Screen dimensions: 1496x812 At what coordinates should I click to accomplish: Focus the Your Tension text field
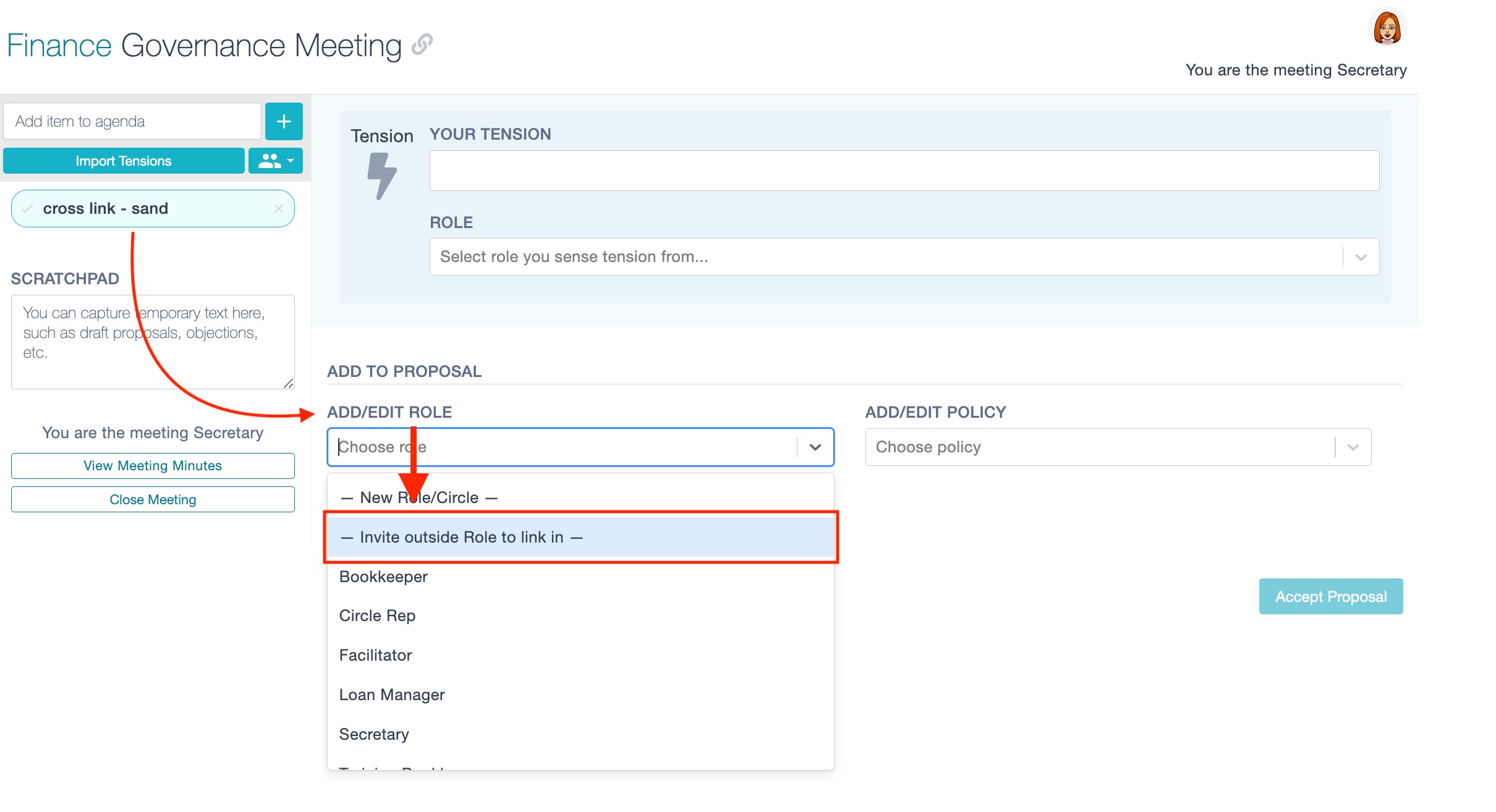click(904, 171)
